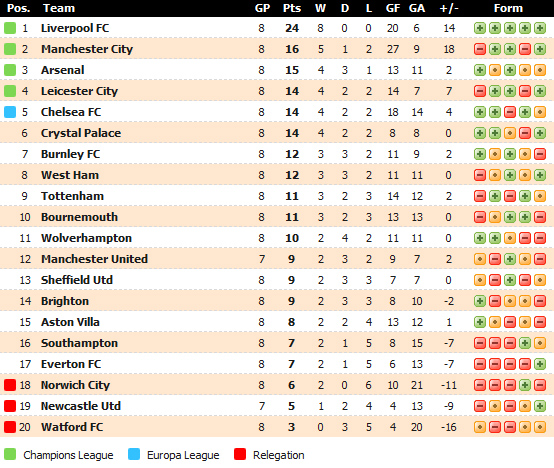The width and height of the screenshot is (554, 468).
Task: Sort table by Pts column header
Action: (x=292, y=8)
